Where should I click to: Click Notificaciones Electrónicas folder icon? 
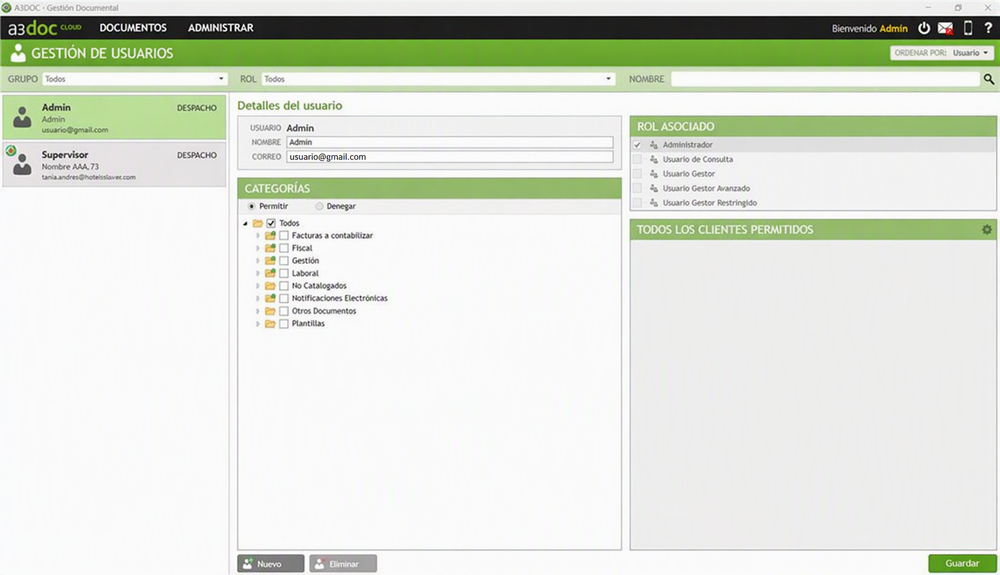(270, 298)
